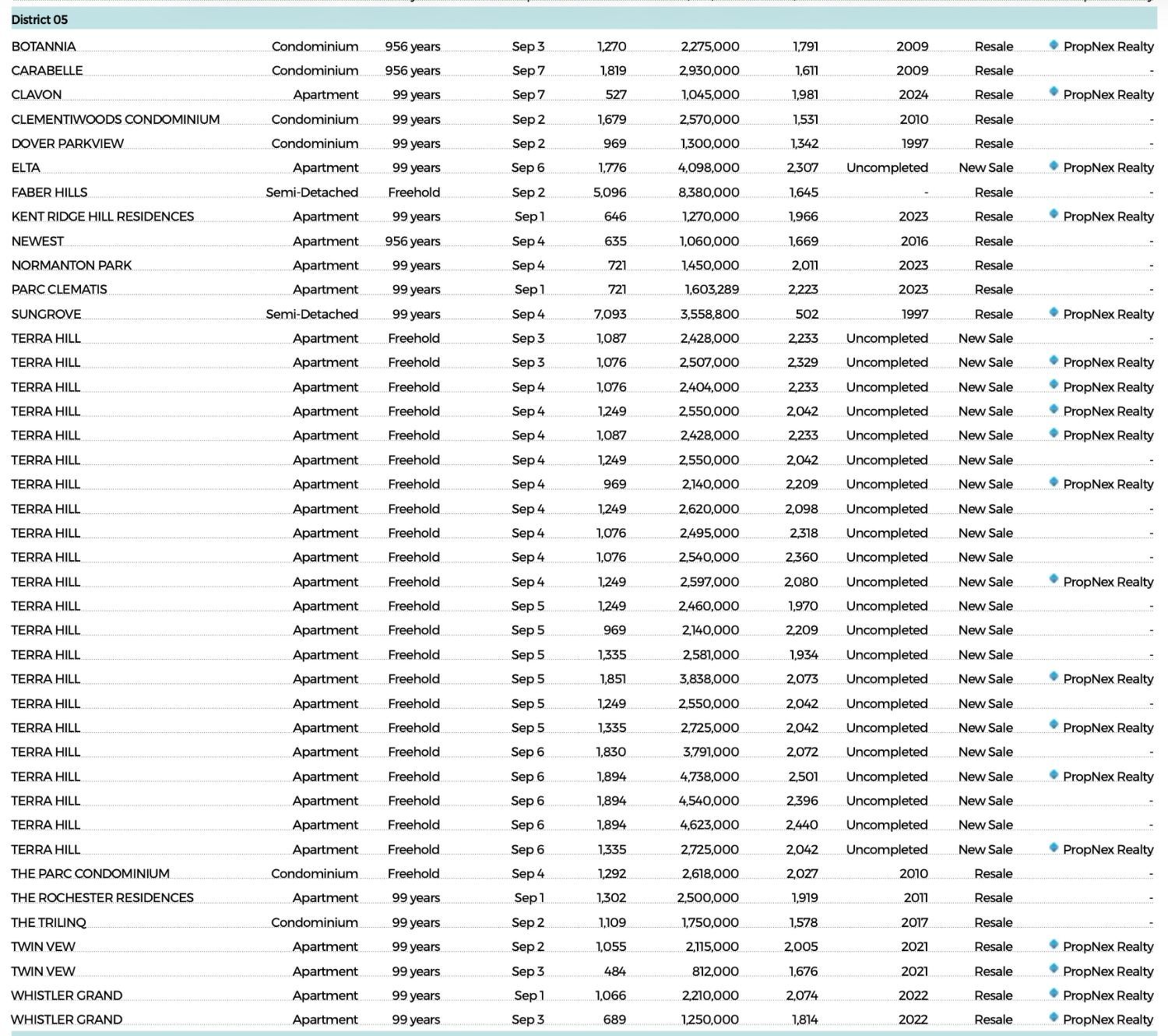Click THE TRILINQ project name
Viewport: 1168px width, 1036px height.
(x=48, y=923)
